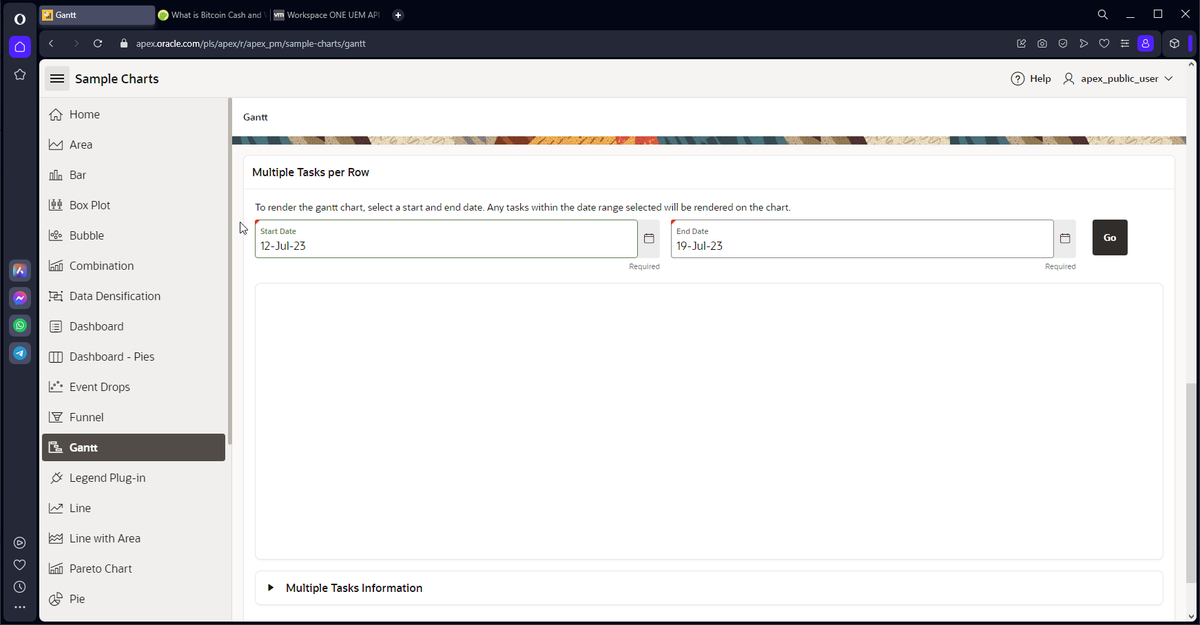
Task: Open My Flow send icon
Action: click(x=1083, y=43)
